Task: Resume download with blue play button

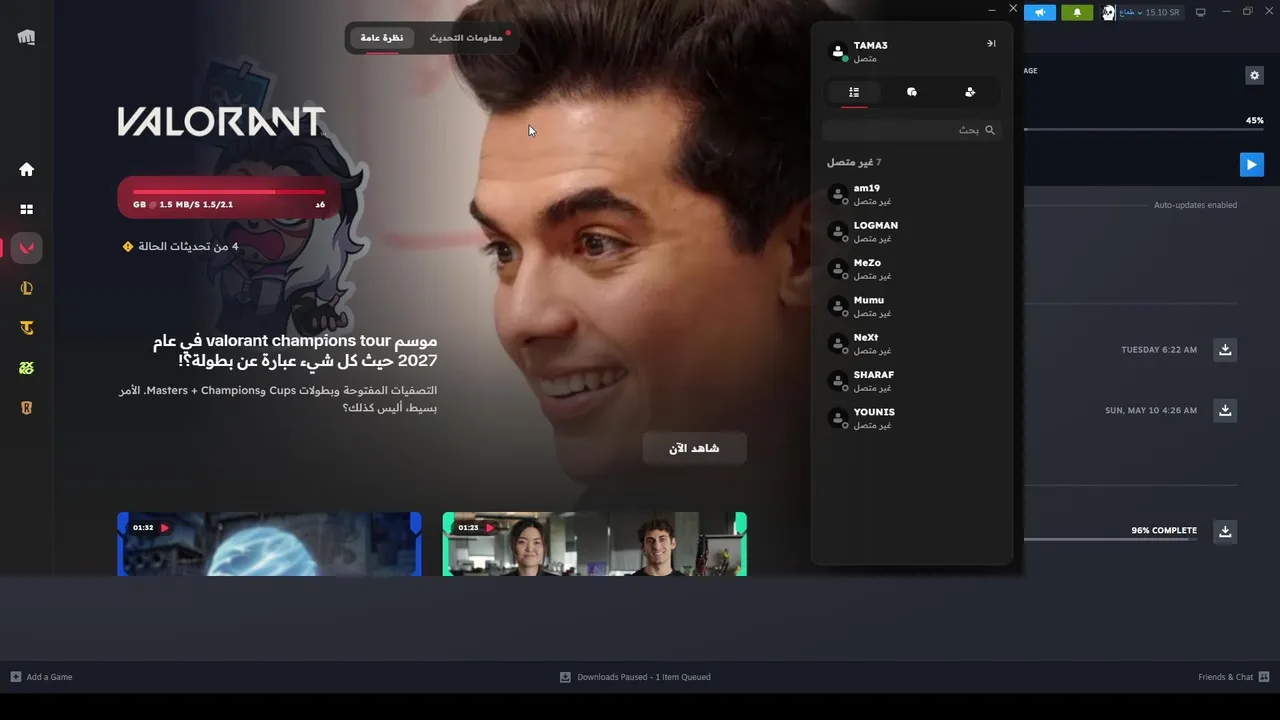Action: click(x=1251, y=165)
